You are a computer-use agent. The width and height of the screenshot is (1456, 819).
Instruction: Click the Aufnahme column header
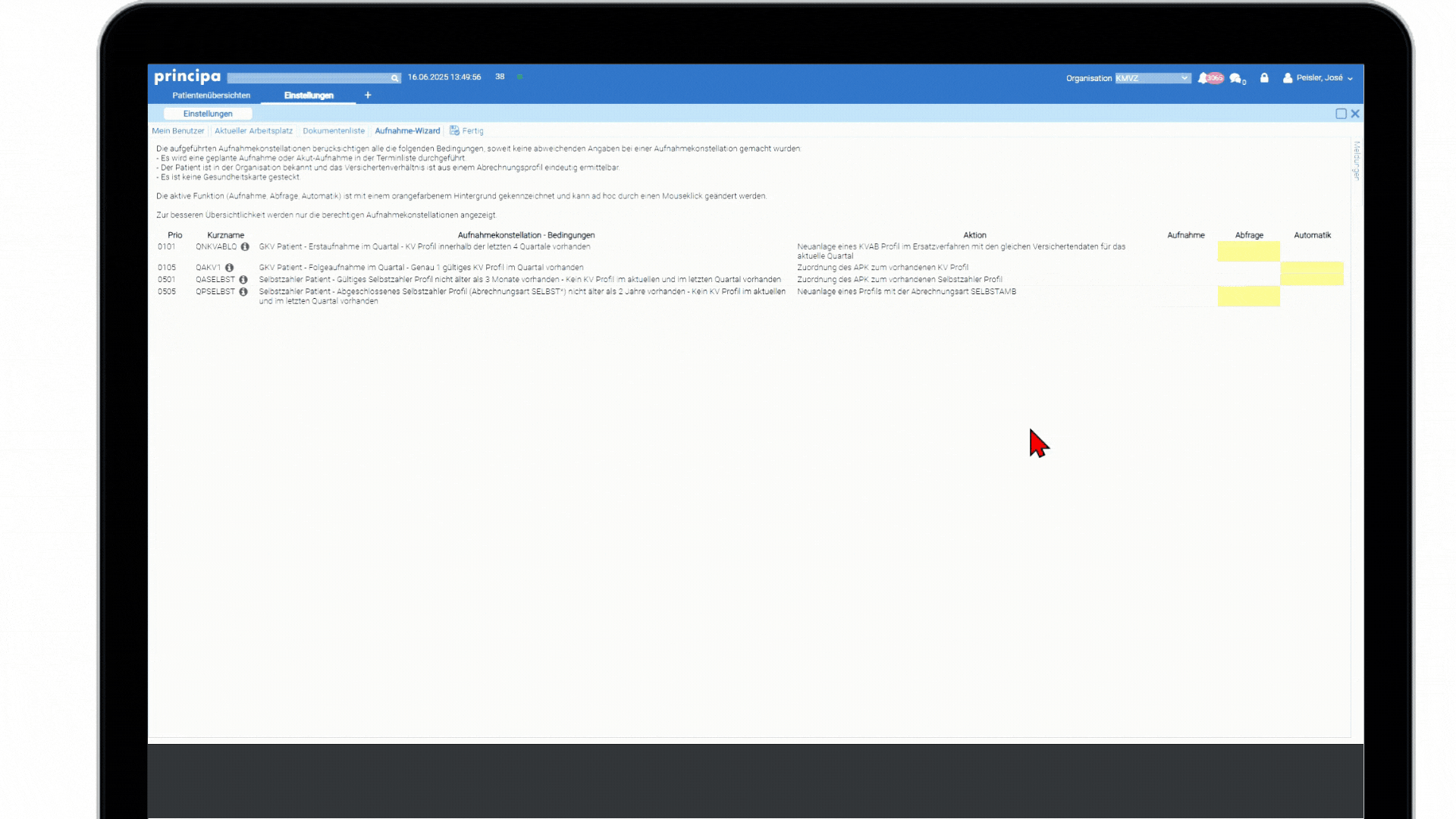tap(1185, 235)
